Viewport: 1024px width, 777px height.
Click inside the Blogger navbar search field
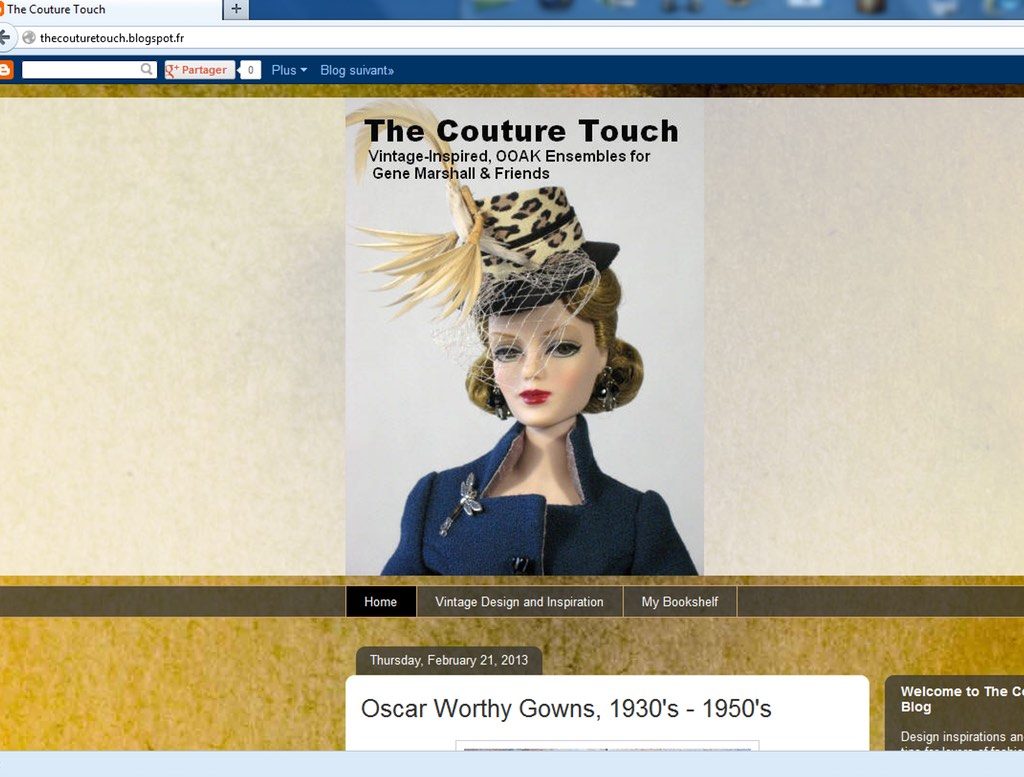click(x=80, y=70)
